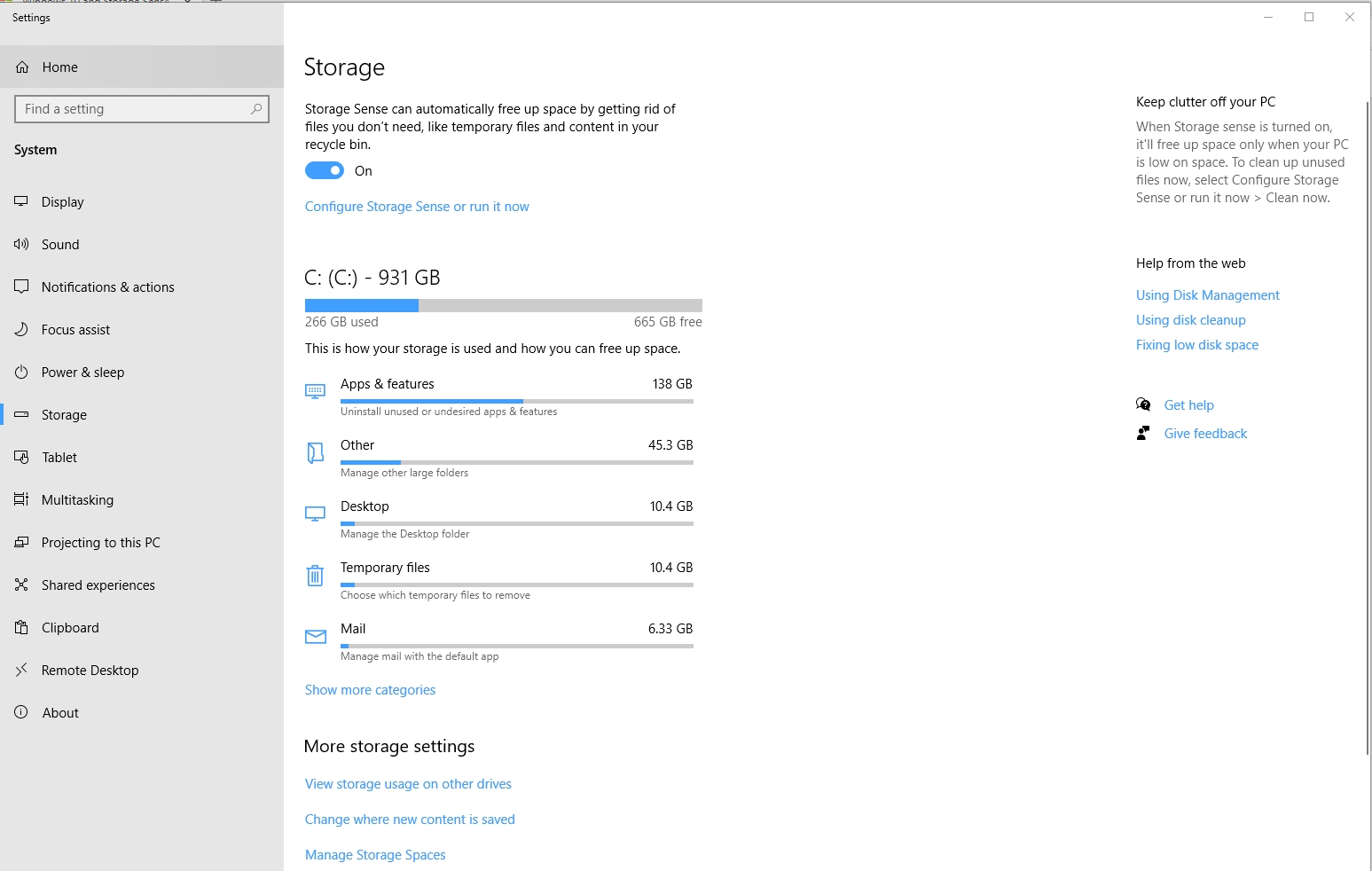Switch to the About settings page

60,712
